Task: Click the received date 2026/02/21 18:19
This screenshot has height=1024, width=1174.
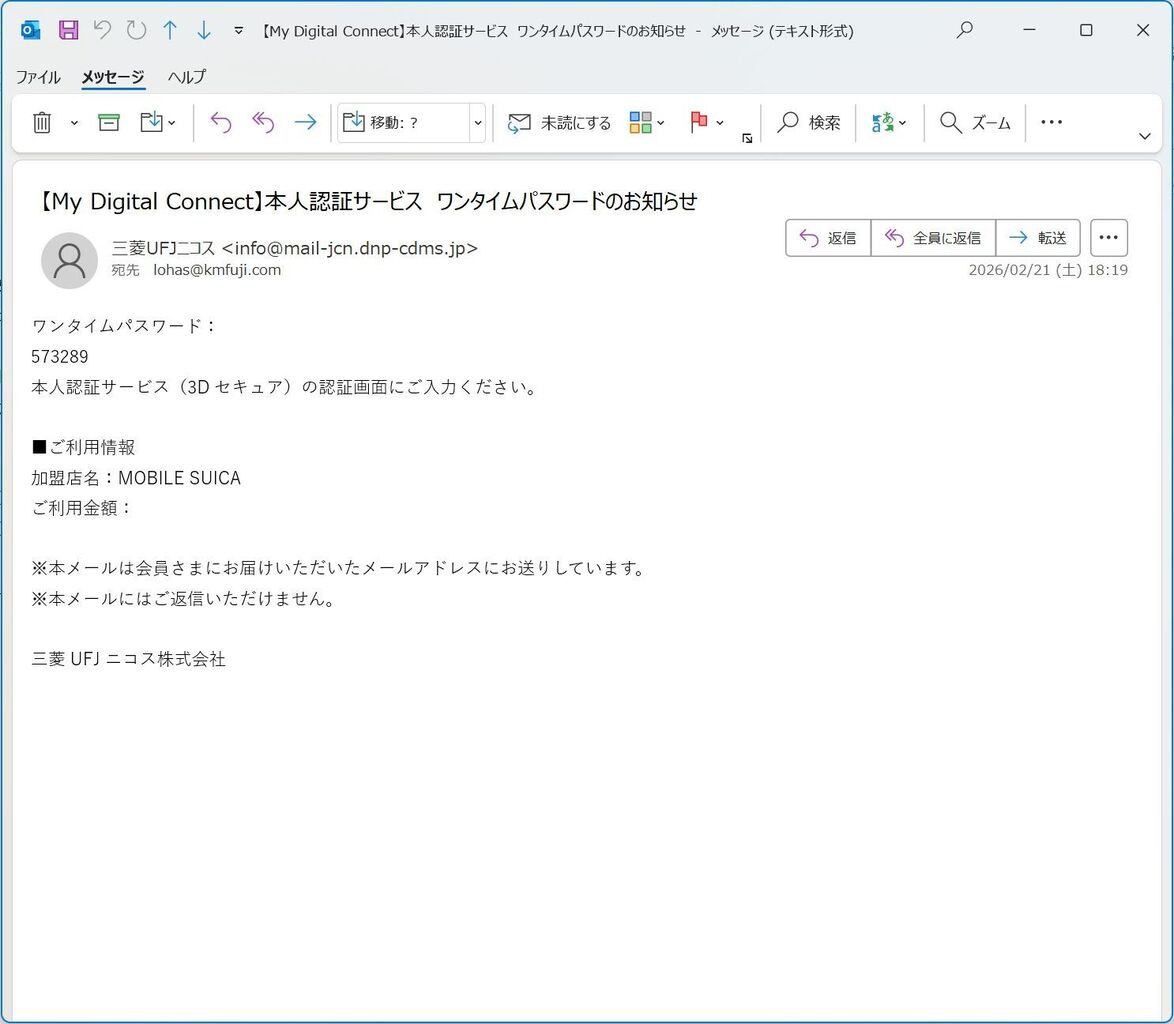Action: pyautogui.click(x=1048, y=269)
